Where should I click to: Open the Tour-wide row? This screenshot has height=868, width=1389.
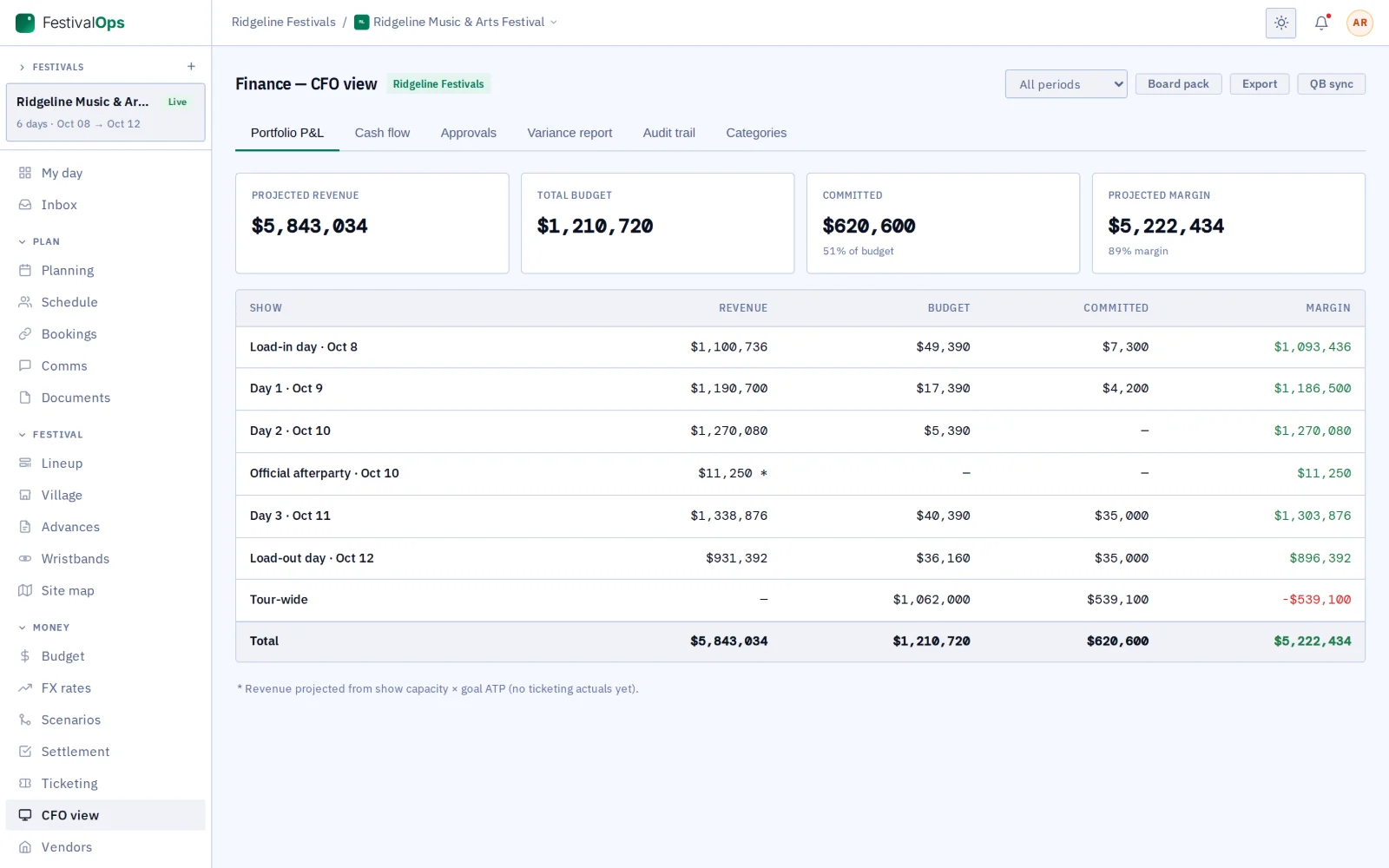click(800, 600)
